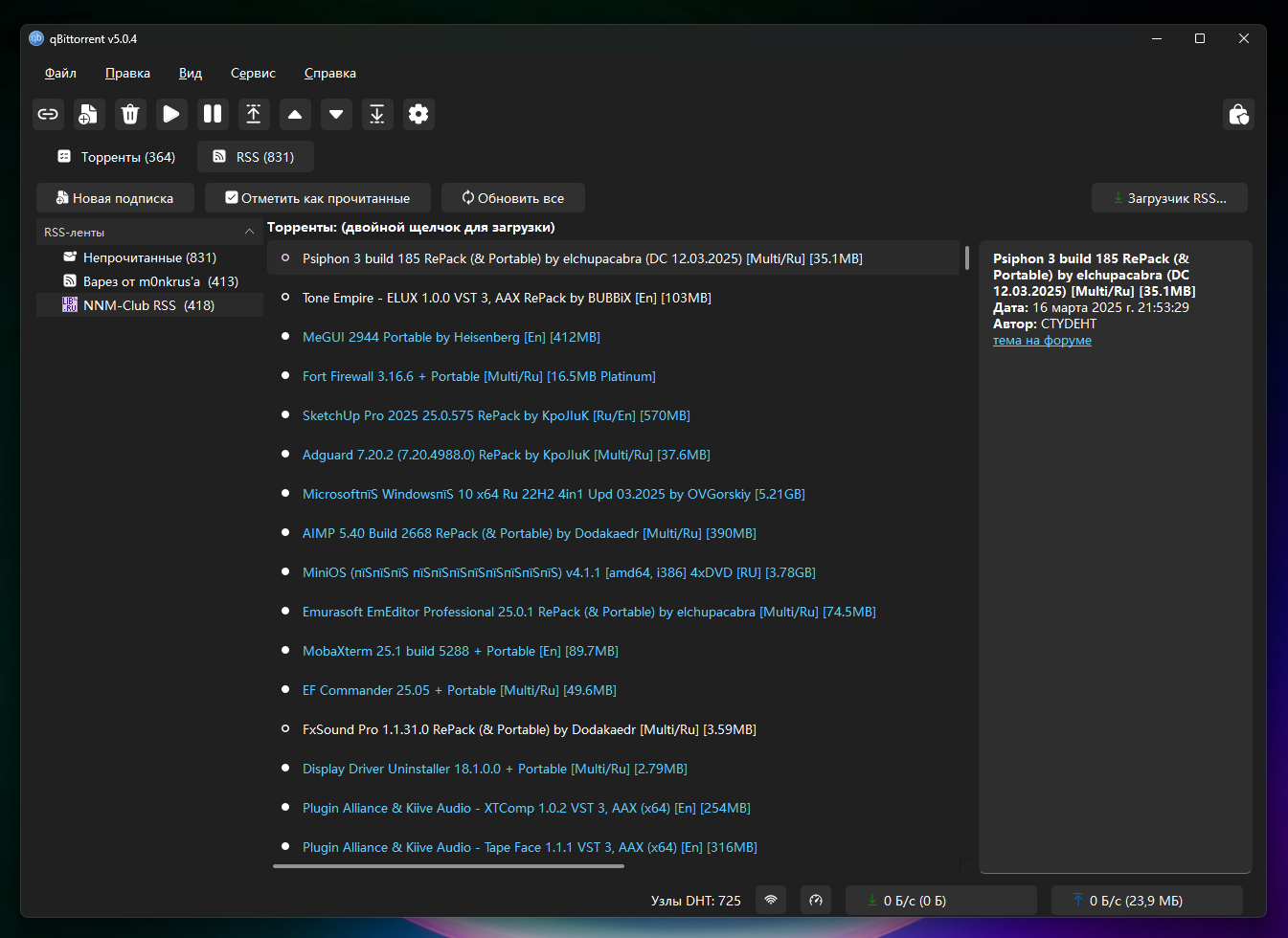The width and height of the screenshot is (1288, 938).
Task: Open the Правка menu
Action: coord(127,73)
